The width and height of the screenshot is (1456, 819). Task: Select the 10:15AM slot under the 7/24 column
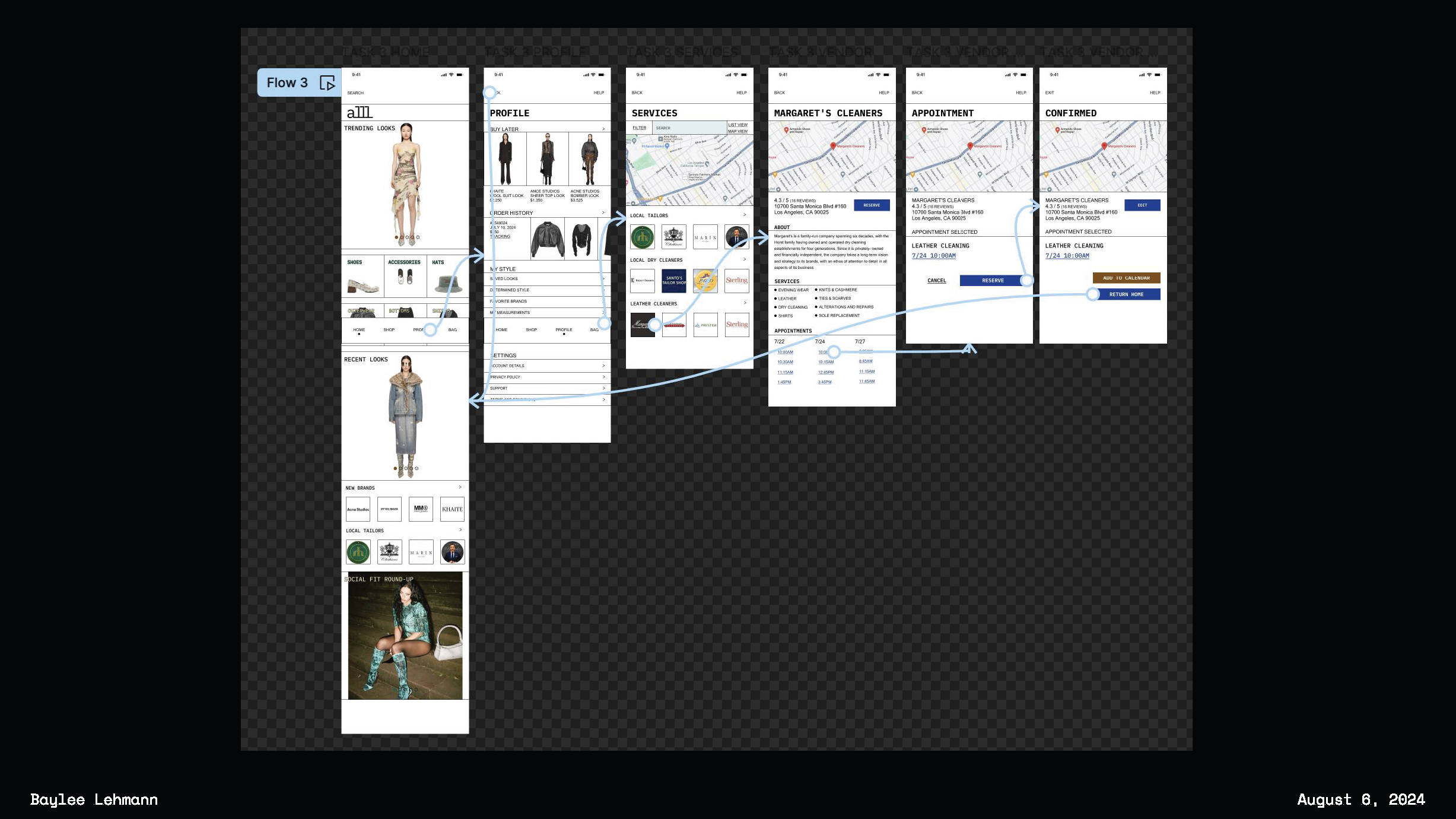[x=825, y=361]
